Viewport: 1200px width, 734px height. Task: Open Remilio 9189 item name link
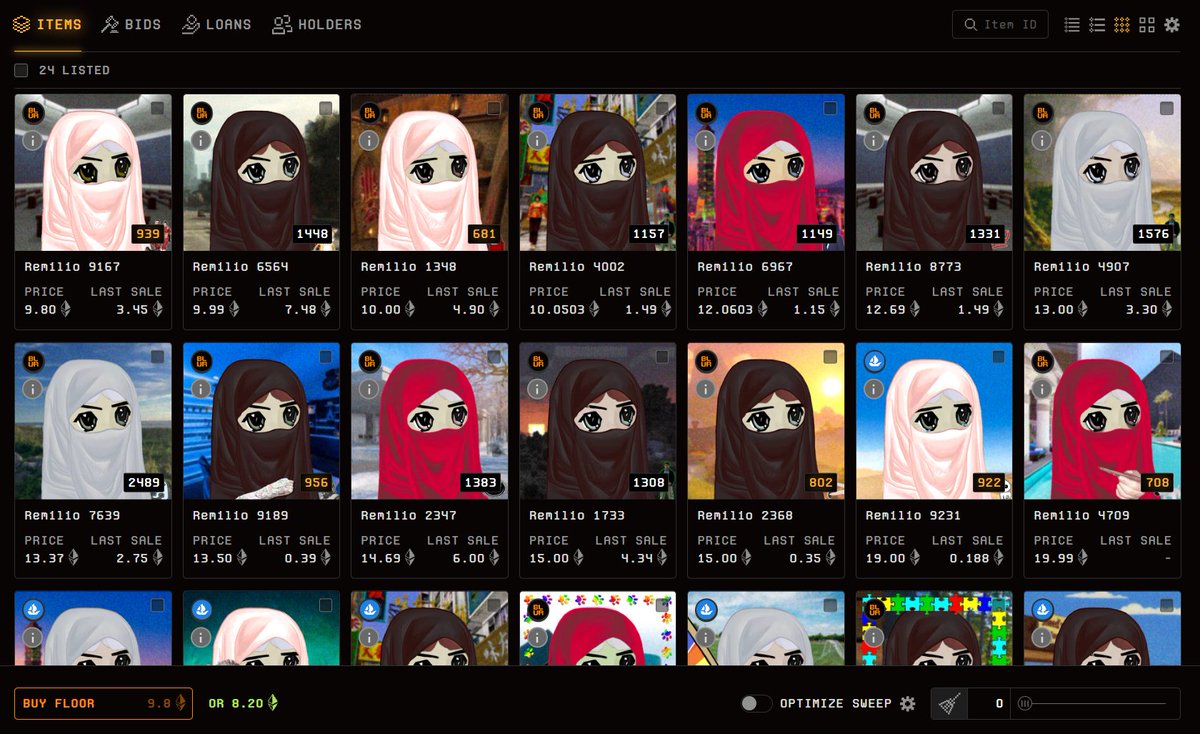pyautogui.click(x=241, y=515)
